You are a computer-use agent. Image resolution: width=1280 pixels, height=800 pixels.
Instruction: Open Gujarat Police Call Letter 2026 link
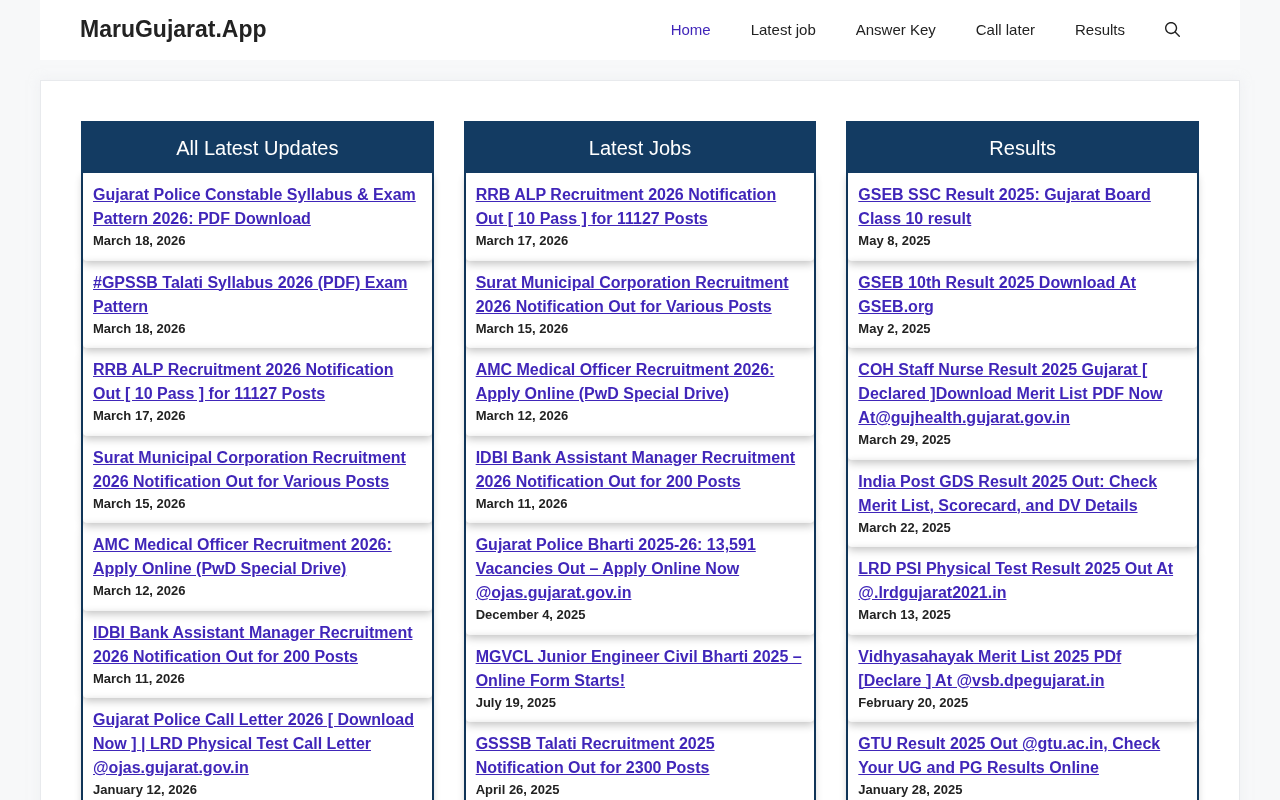(253, 743)
